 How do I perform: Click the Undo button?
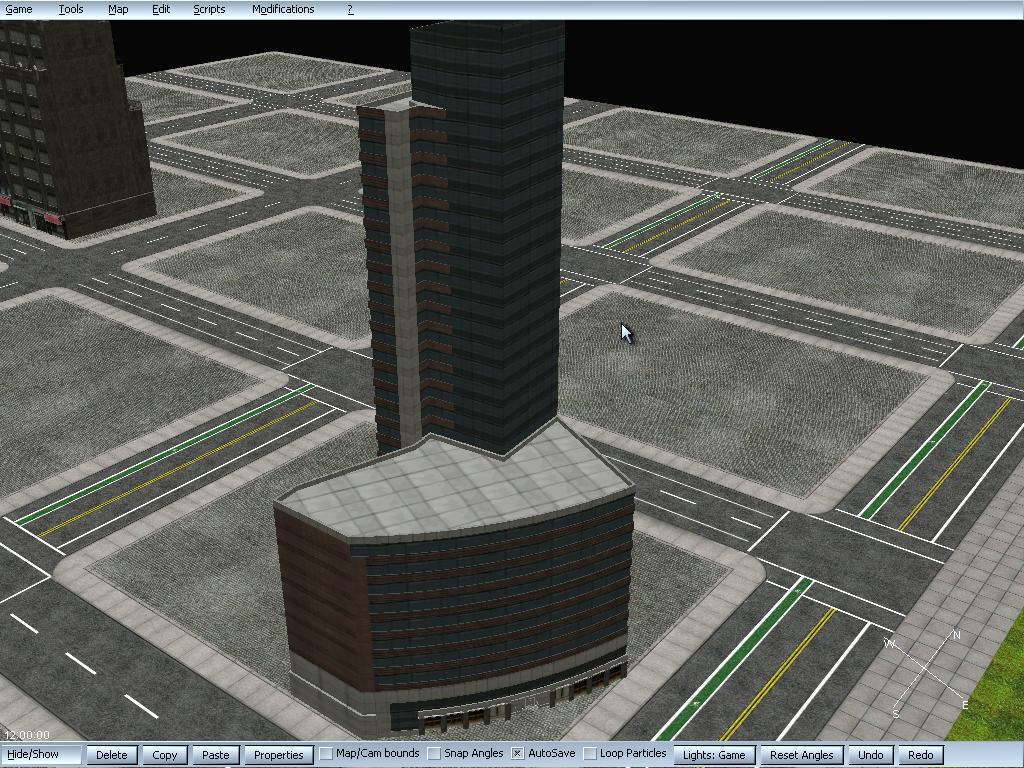(871, 754)
